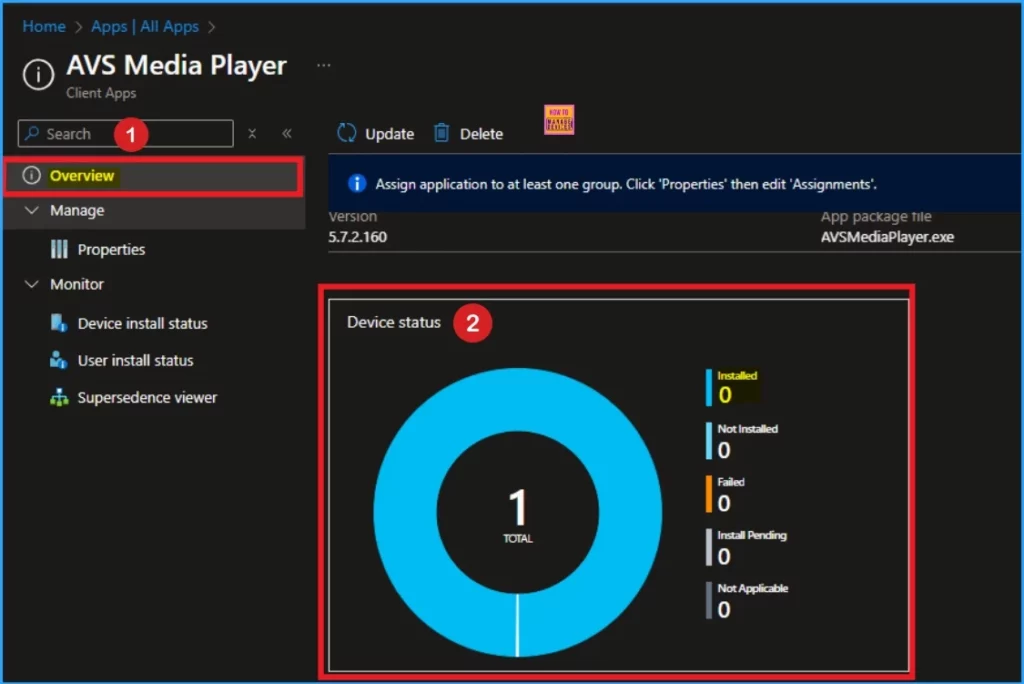This screenshot has width=1024, height=684.
Task: Collapse the Manage section chevron
Action: pos(31,210)
